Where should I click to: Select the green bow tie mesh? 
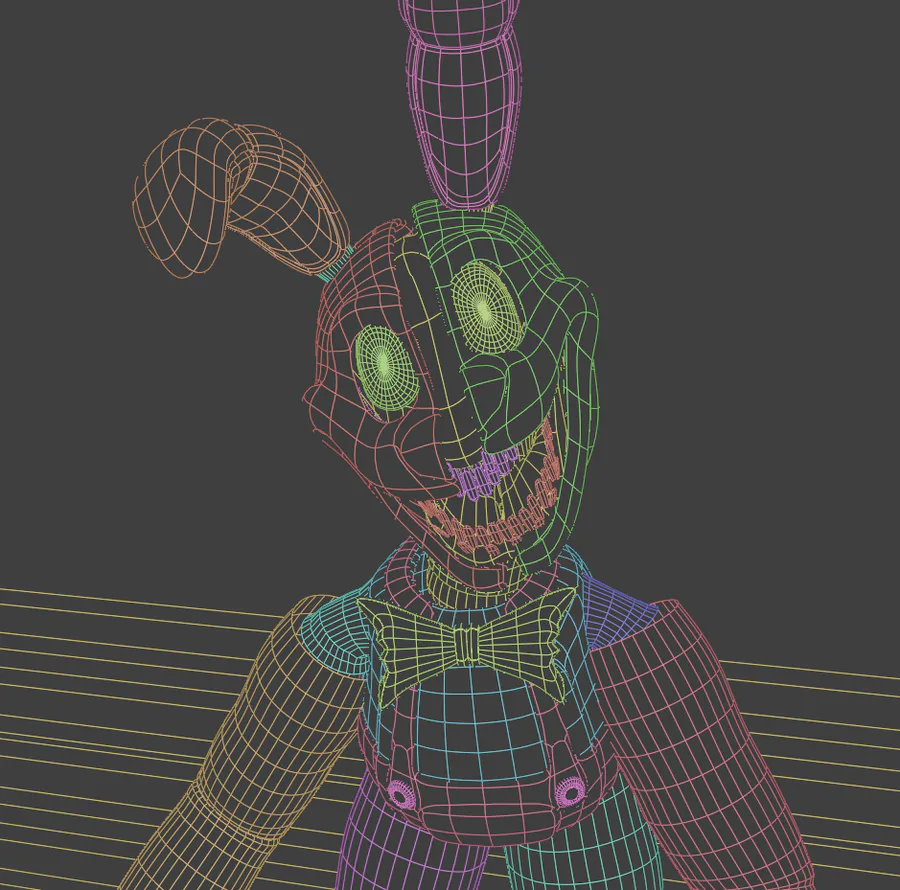(x=466, y=646)
